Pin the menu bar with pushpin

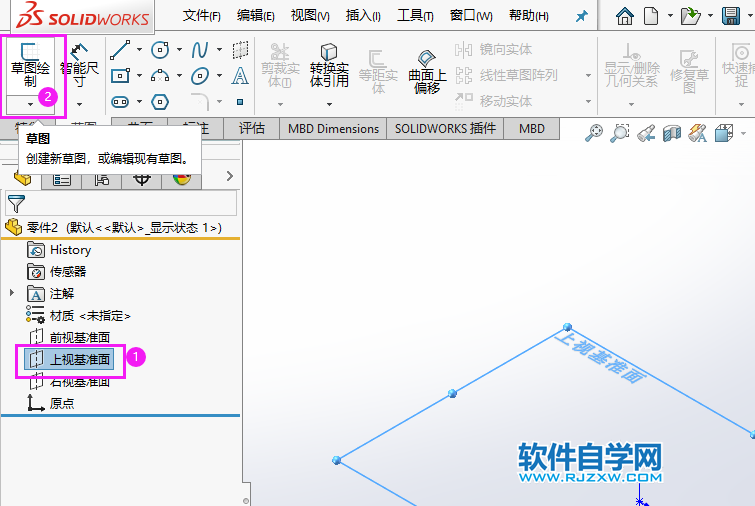coord(582,16)
